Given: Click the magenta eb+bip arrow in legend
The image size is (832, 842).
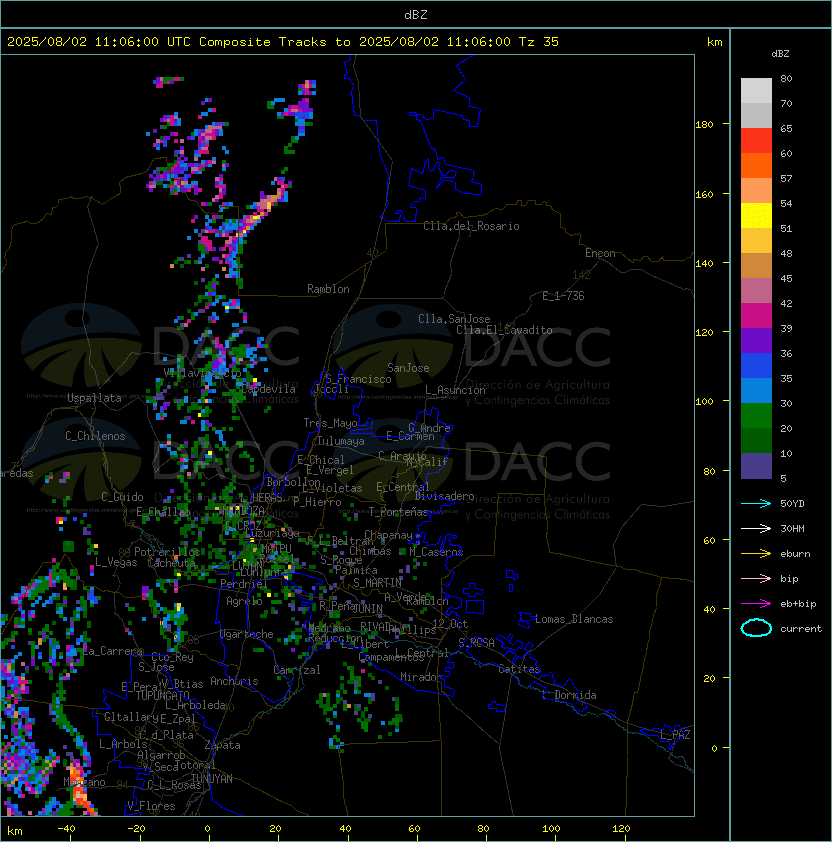Looking at the screenshot, I should point(756,604).
